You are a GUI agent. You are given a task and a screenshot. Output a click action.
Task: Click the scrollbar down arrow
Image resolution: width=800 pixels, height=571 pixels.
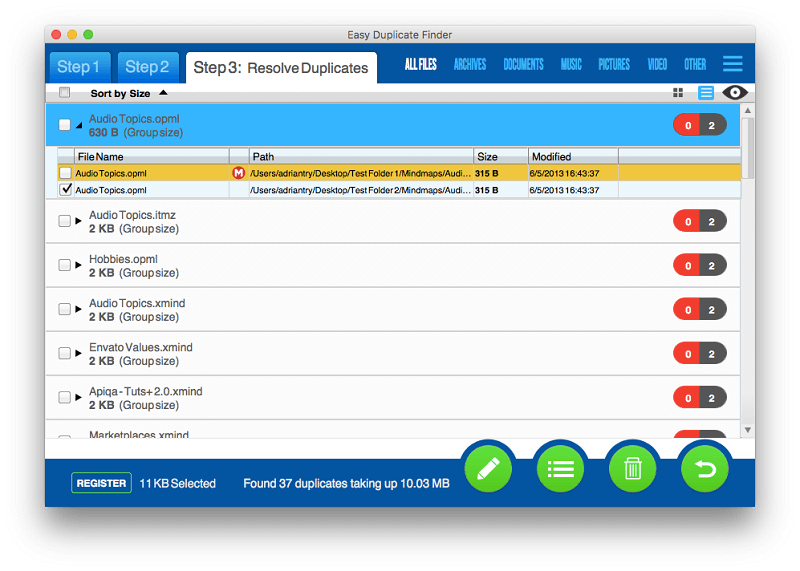click(x=747, y=430)
